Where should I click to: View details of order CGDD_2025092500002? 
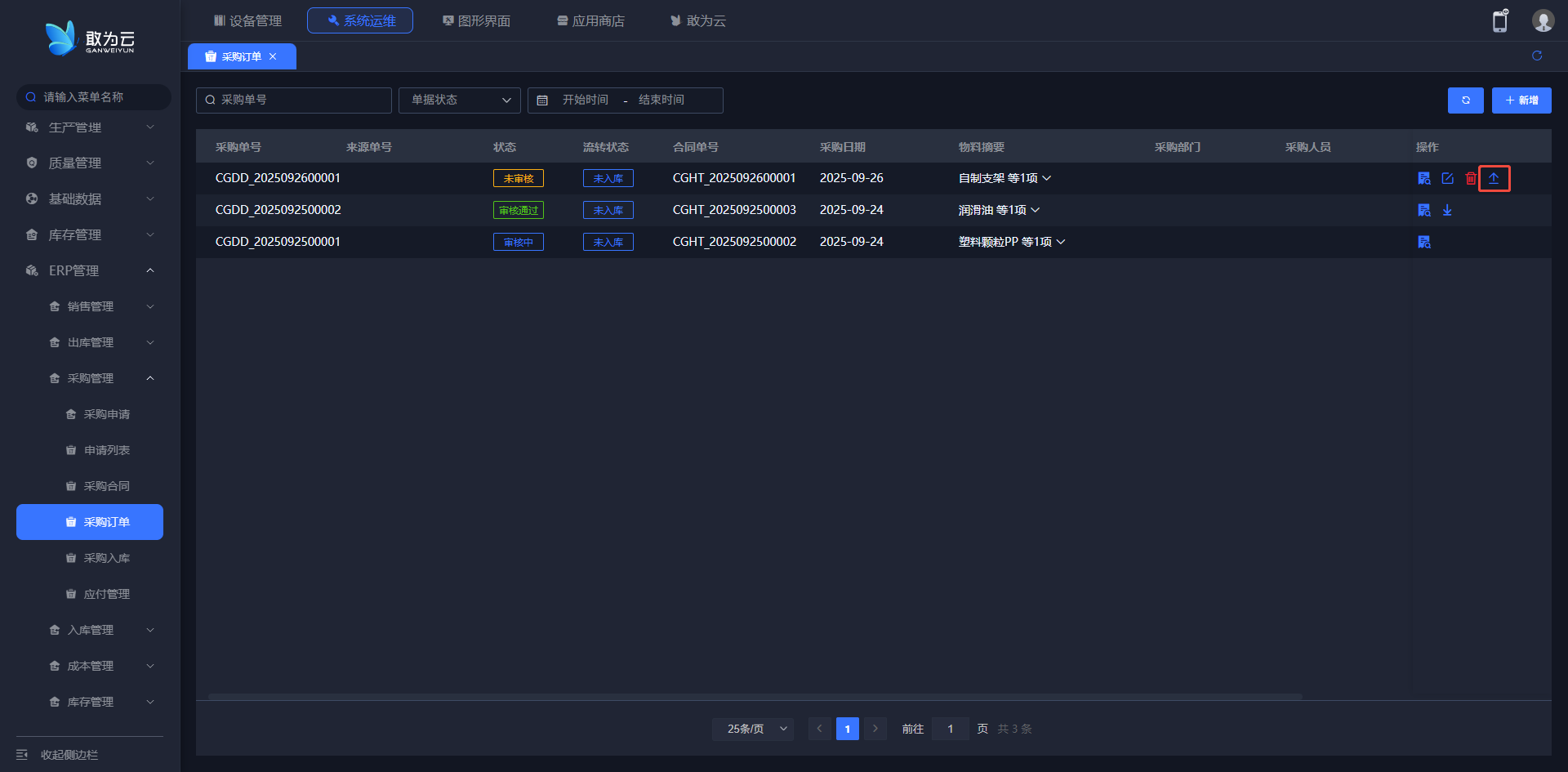[1424, 210]
